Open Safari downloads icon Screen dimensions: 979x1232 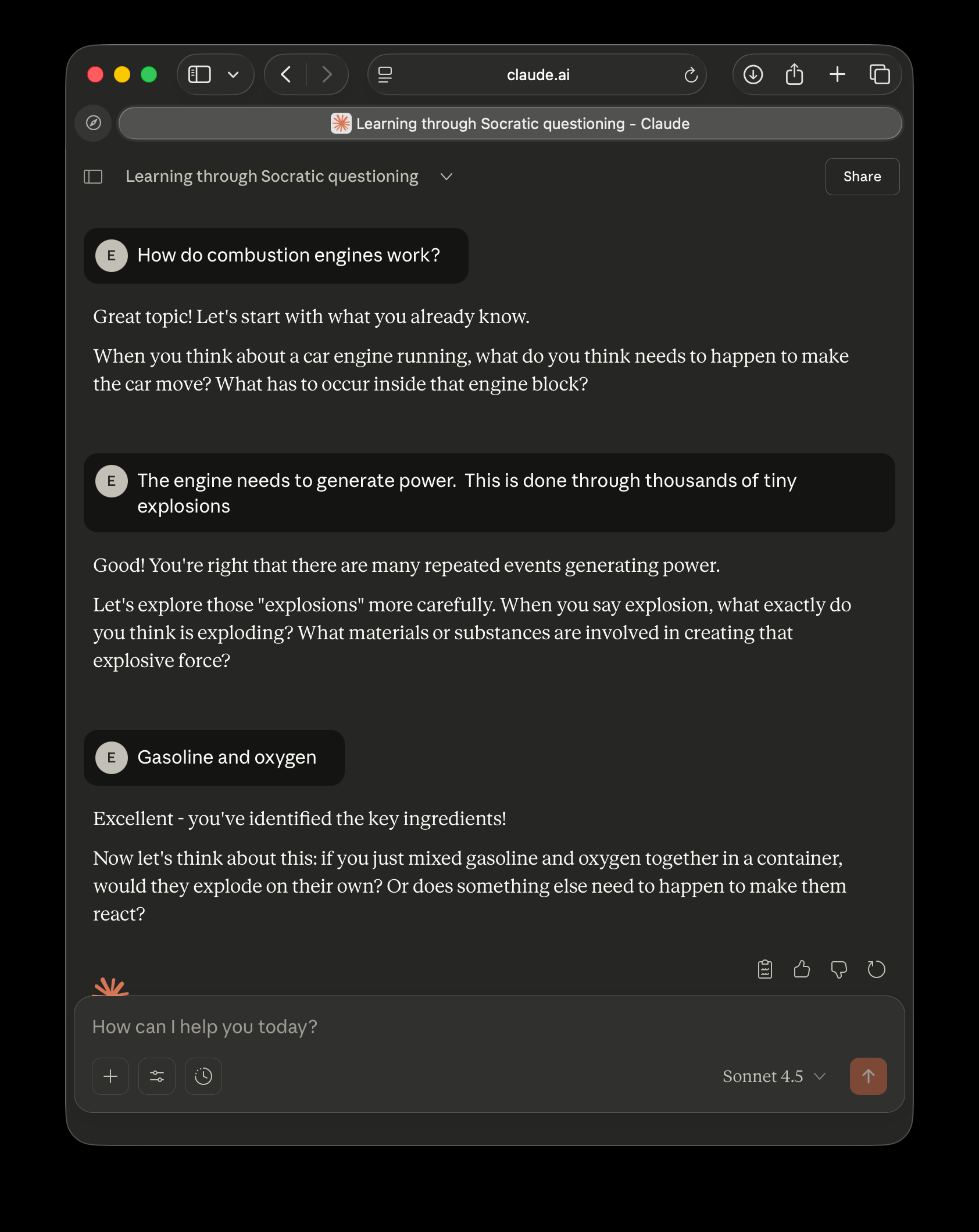click(753, 74)
